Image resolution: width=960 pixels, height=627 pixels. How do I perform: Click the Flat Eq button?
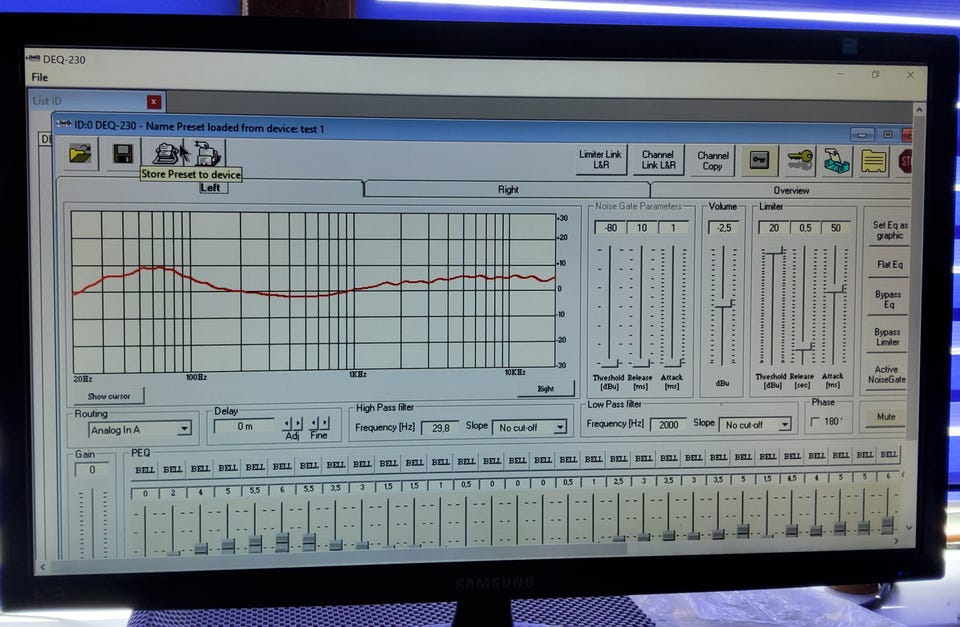click(x=889, y=265)
